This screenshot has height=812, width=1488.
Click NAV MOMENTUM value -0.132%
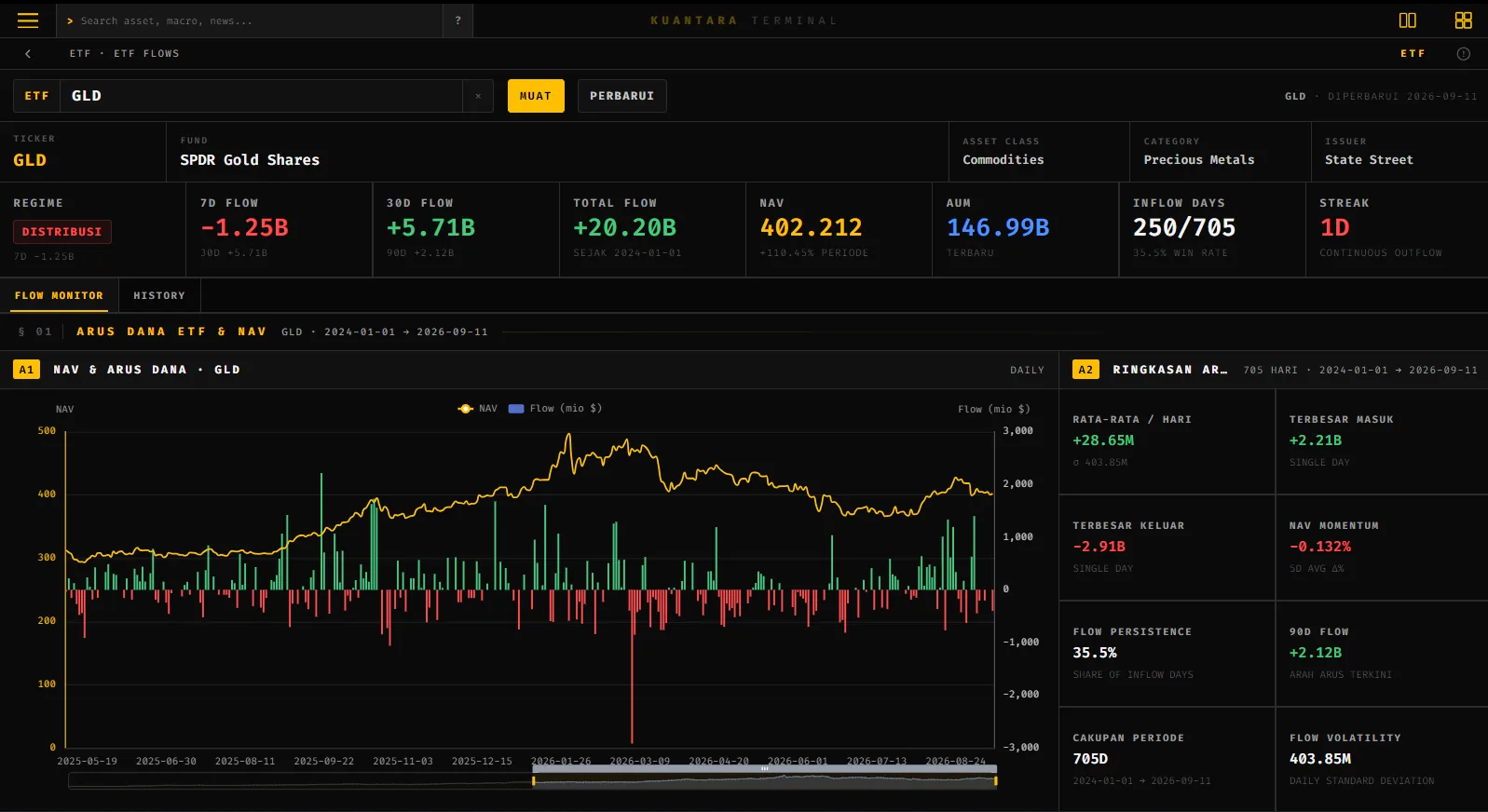1320,547
